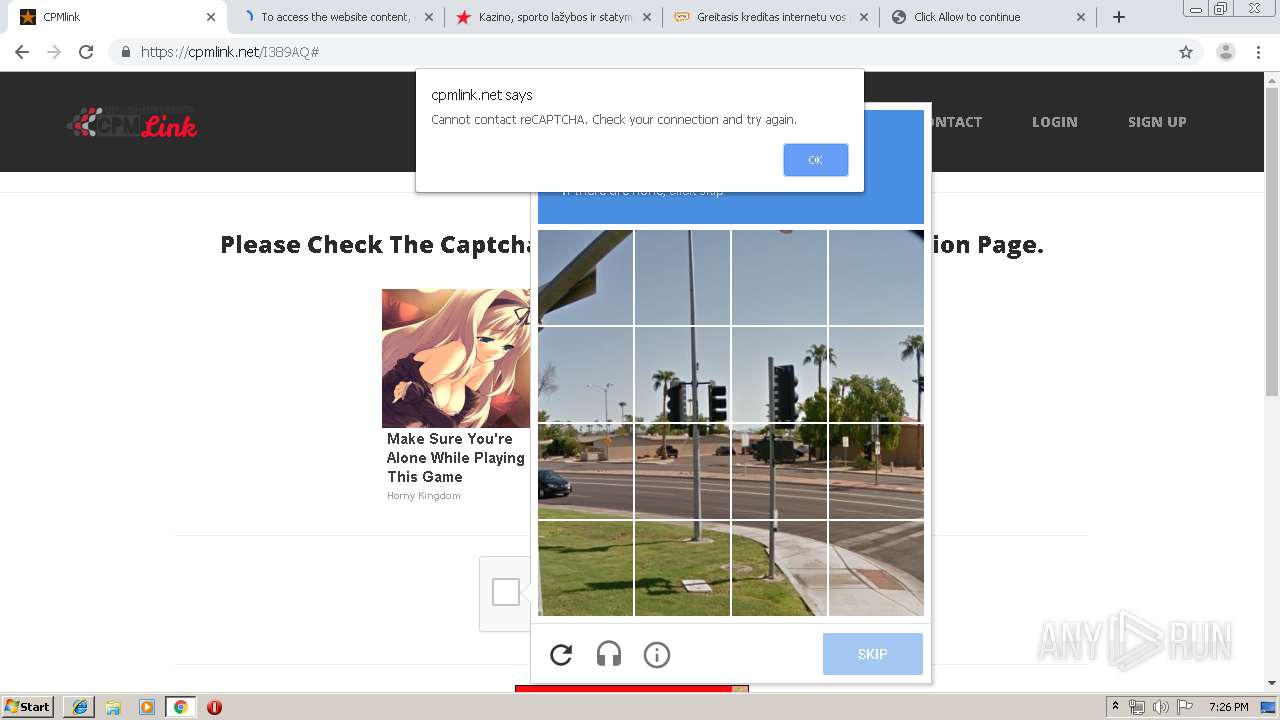This screenshot has height=720, width=1280.
Task: Click 'Horny Kingdom' ad sponsor text
Action: click(x=424, y=496)
